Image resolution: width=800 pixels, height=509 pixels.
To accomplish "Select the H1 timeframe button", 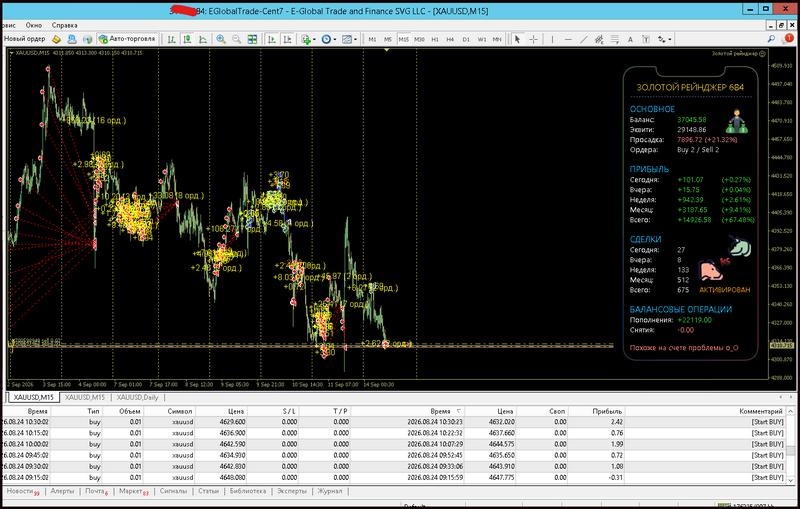I will click(435, 39).
